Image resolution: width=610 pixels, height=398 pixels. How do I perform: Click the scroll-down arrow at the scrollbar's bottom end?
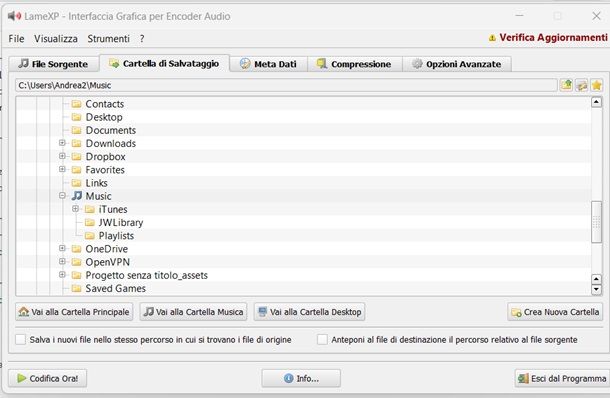[x=596, y=289]
